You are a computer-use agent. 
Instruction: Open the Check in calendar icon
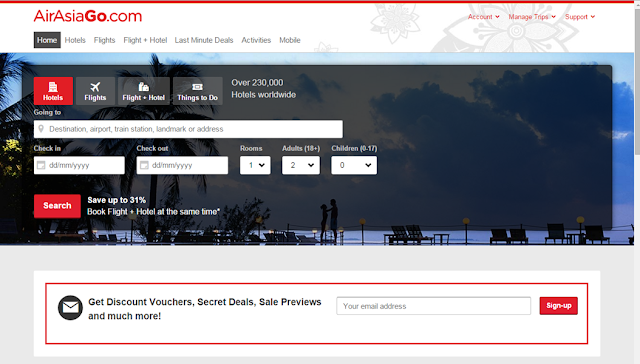41,165
